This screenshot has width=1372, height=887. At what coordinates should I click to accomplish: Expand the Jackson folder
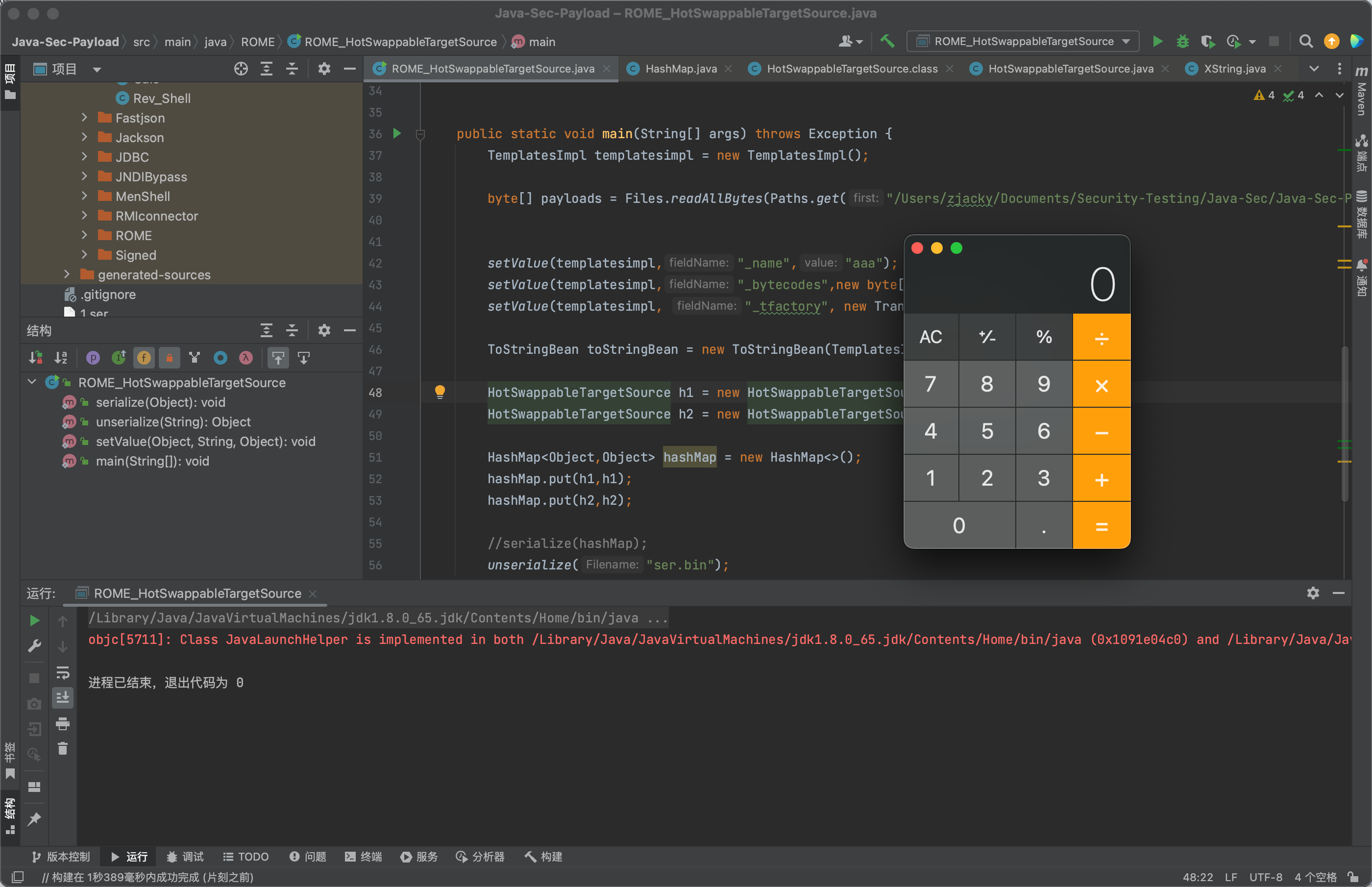click(84, 137)
